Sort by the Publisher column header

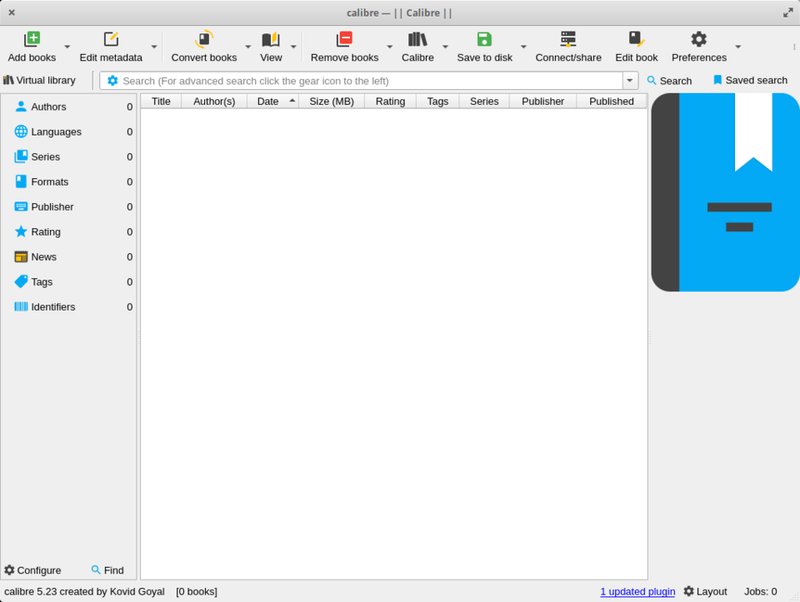pyautogui.click(x=543, y=101)
